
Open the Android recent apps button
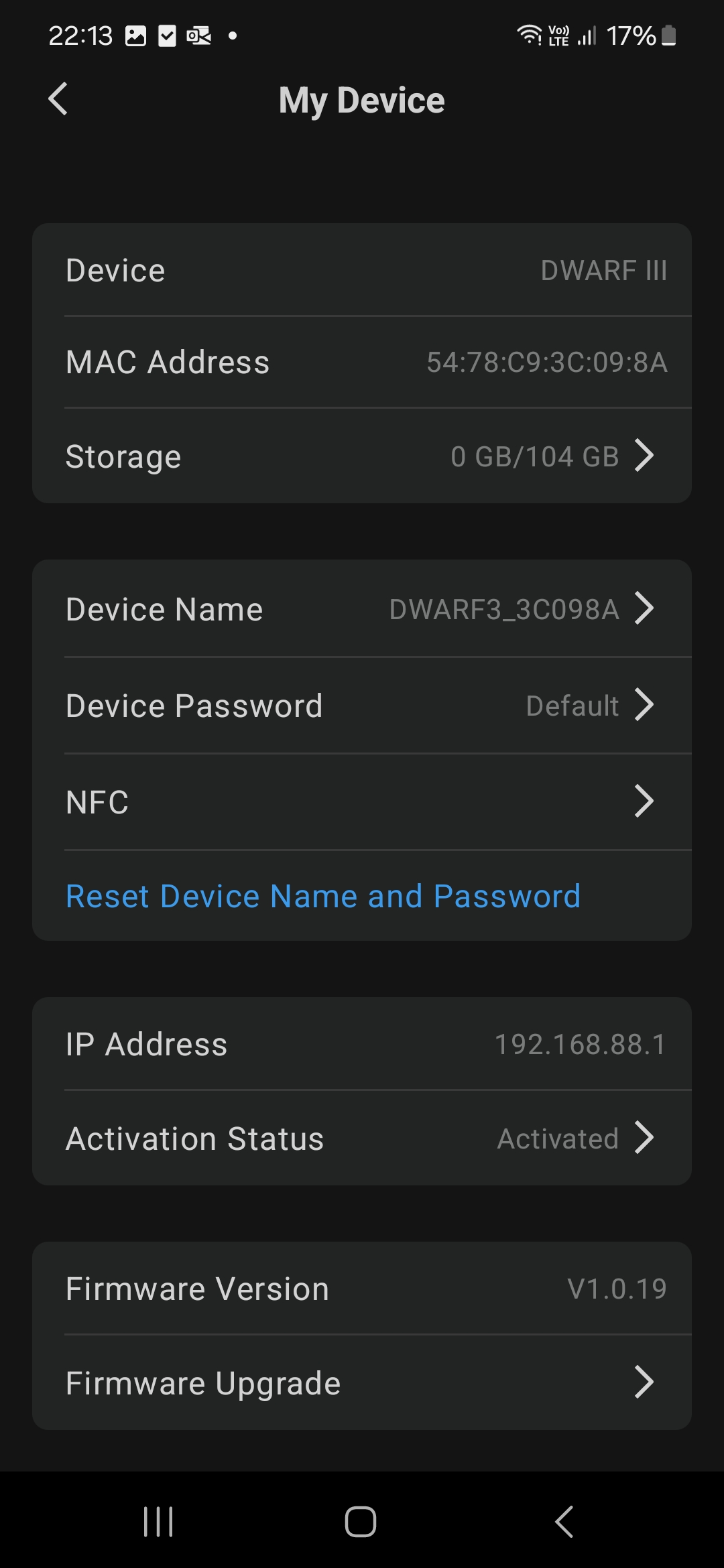pos(158,1521)
